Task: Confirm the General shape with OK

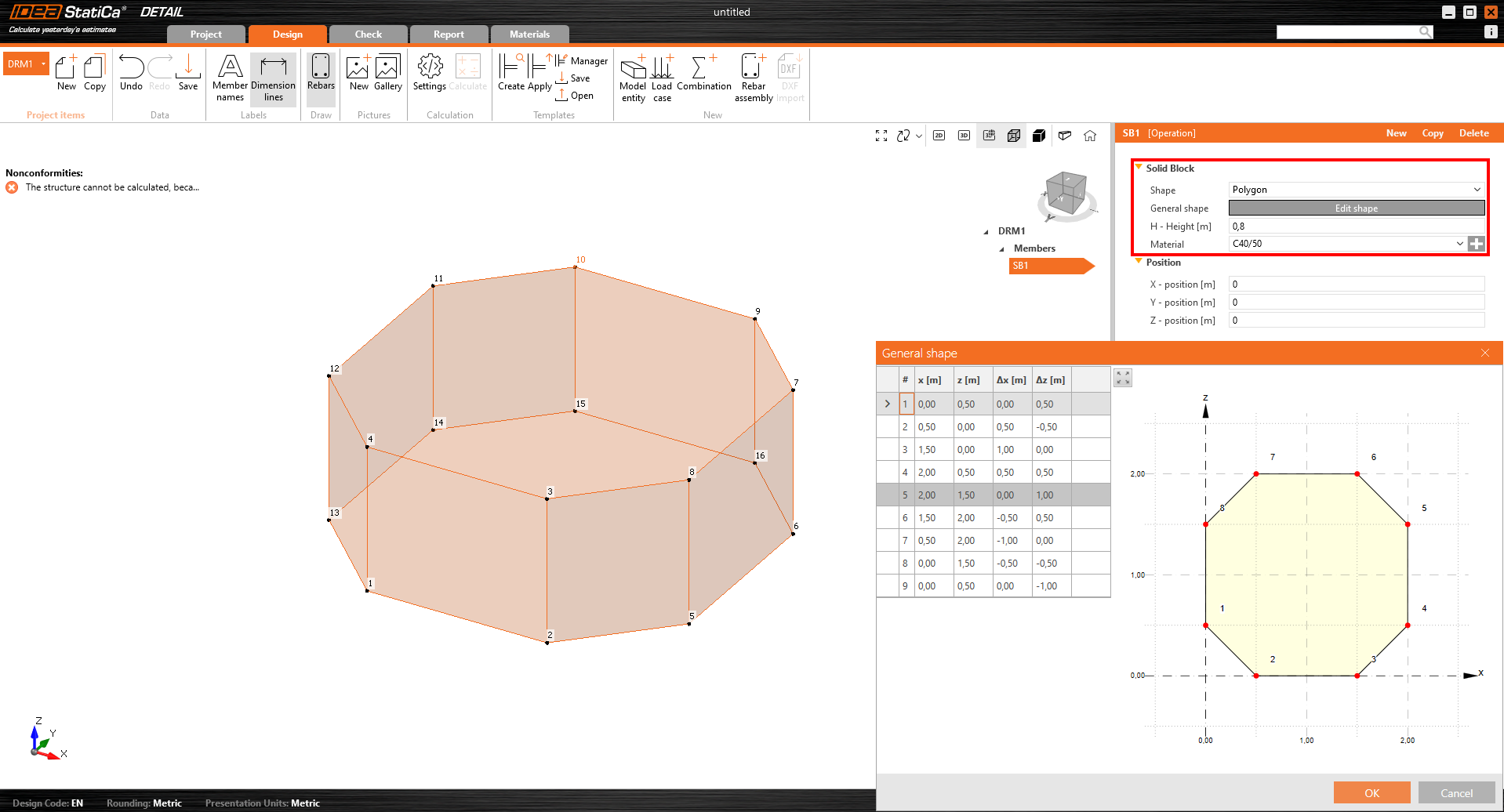Action: click(x=1371, y=792)
